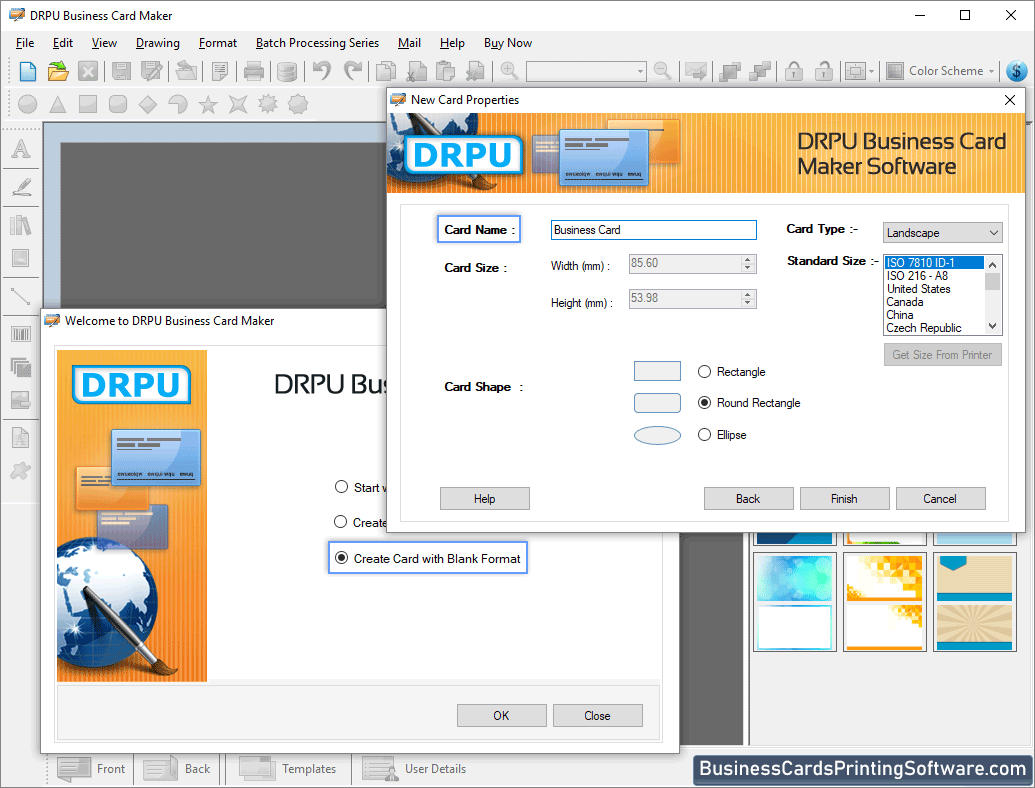Screen dimensions: 1035x788
Task: Click the Lock padlock icon
Action: pos(794,71)
